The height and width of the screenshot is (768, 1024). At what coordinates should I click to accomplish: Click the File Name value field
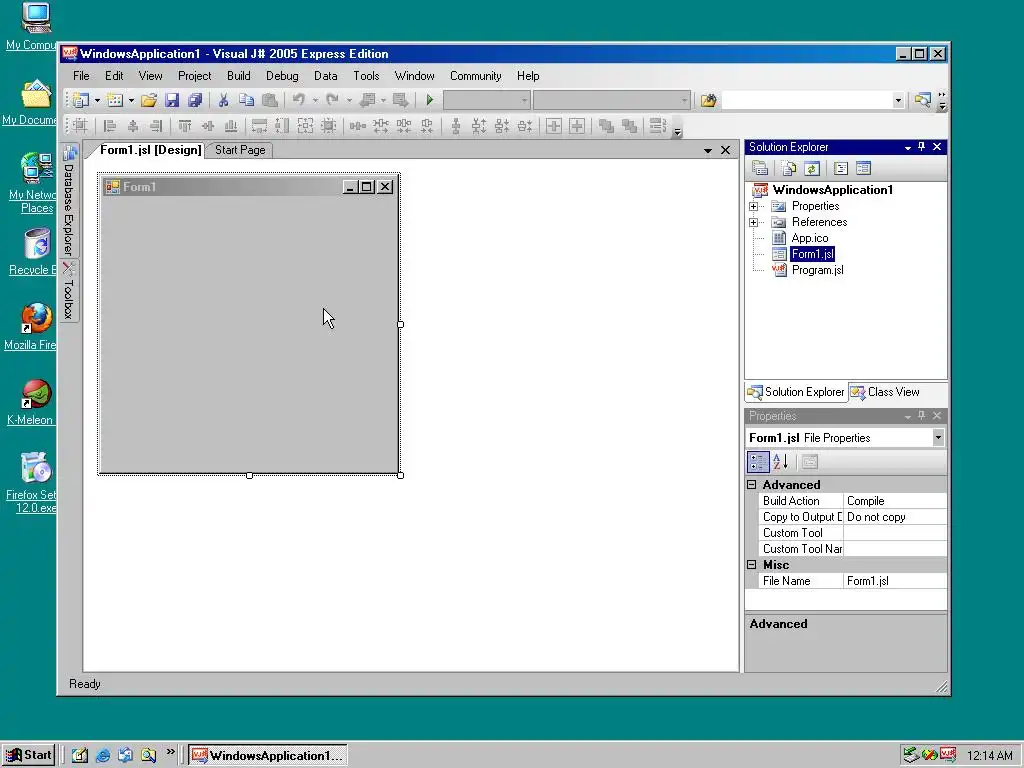coord(895,581)
